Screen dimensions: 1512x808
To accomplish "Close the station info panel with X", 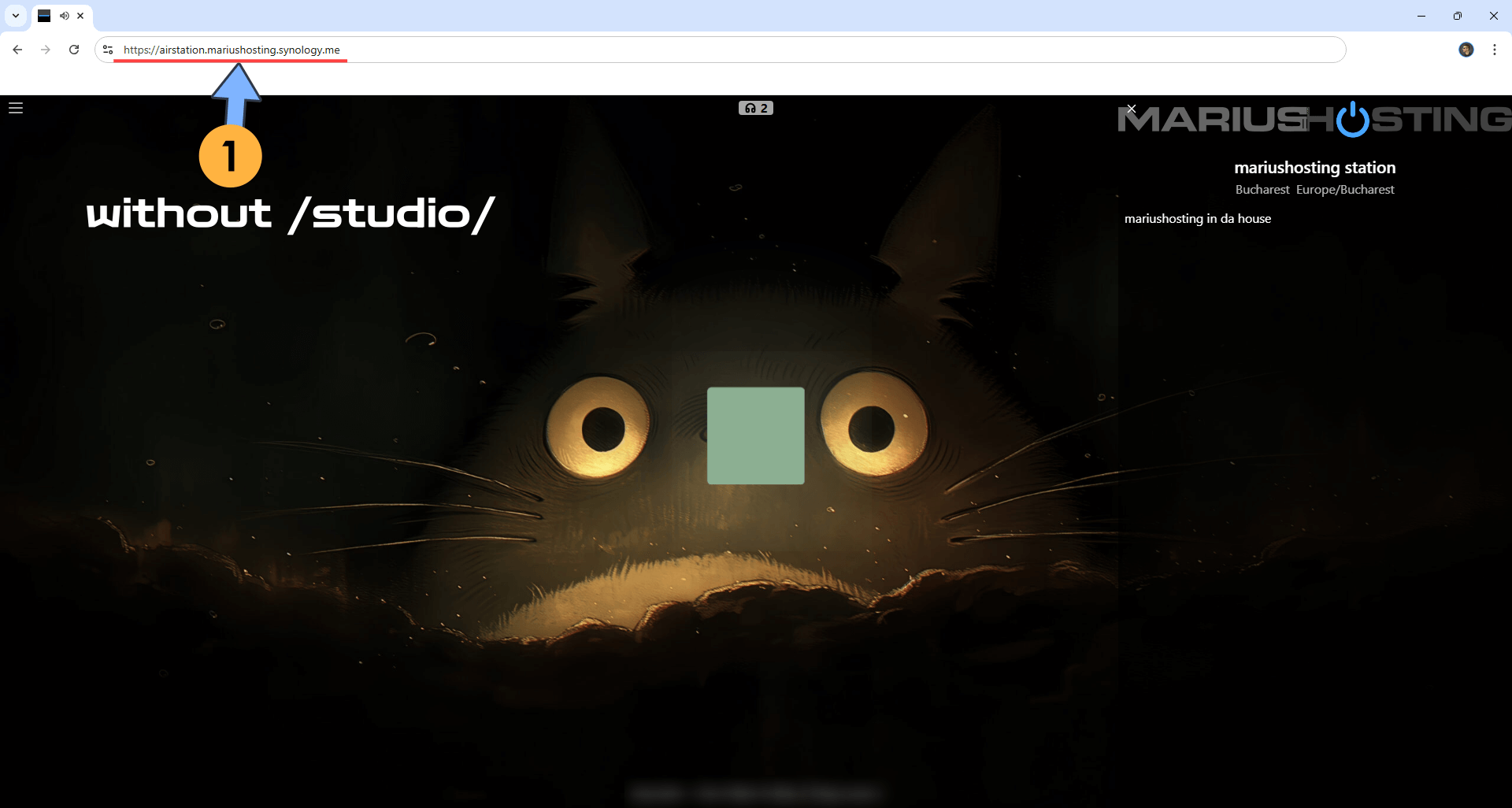I will [1131, 109].
